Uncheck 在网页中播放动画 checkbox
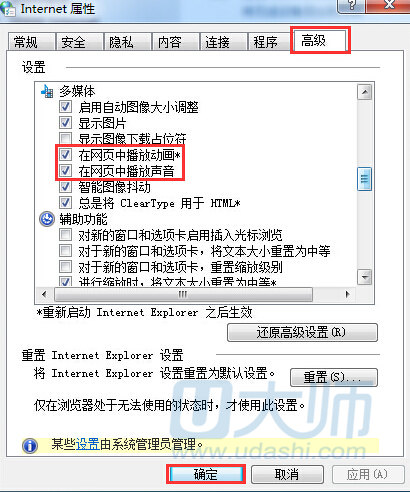The width and height of the screenshot is (410, 492). click(x=65, y=154)
